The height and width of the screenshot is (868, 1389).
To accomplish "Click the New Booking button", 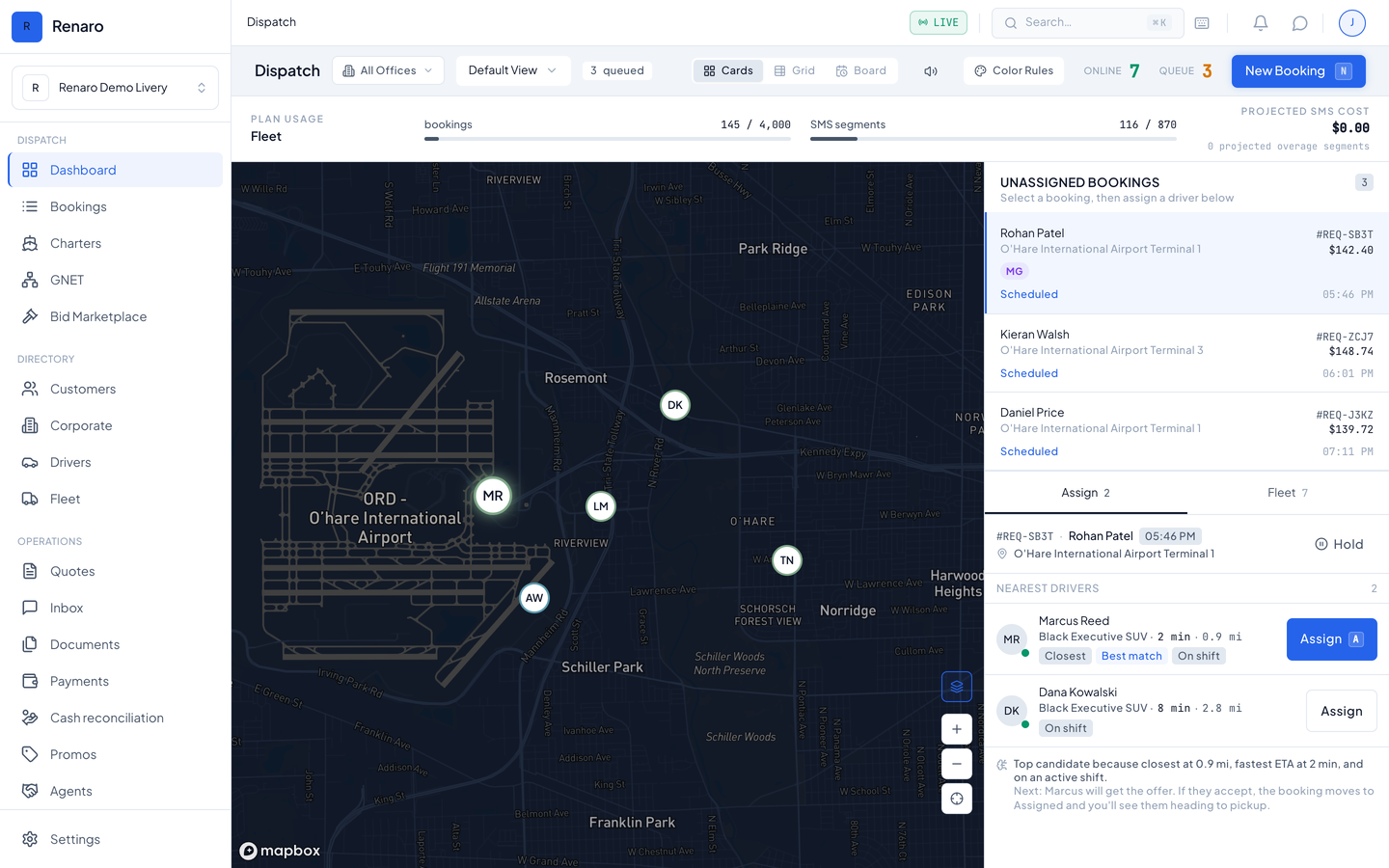I will (1298, 71).
